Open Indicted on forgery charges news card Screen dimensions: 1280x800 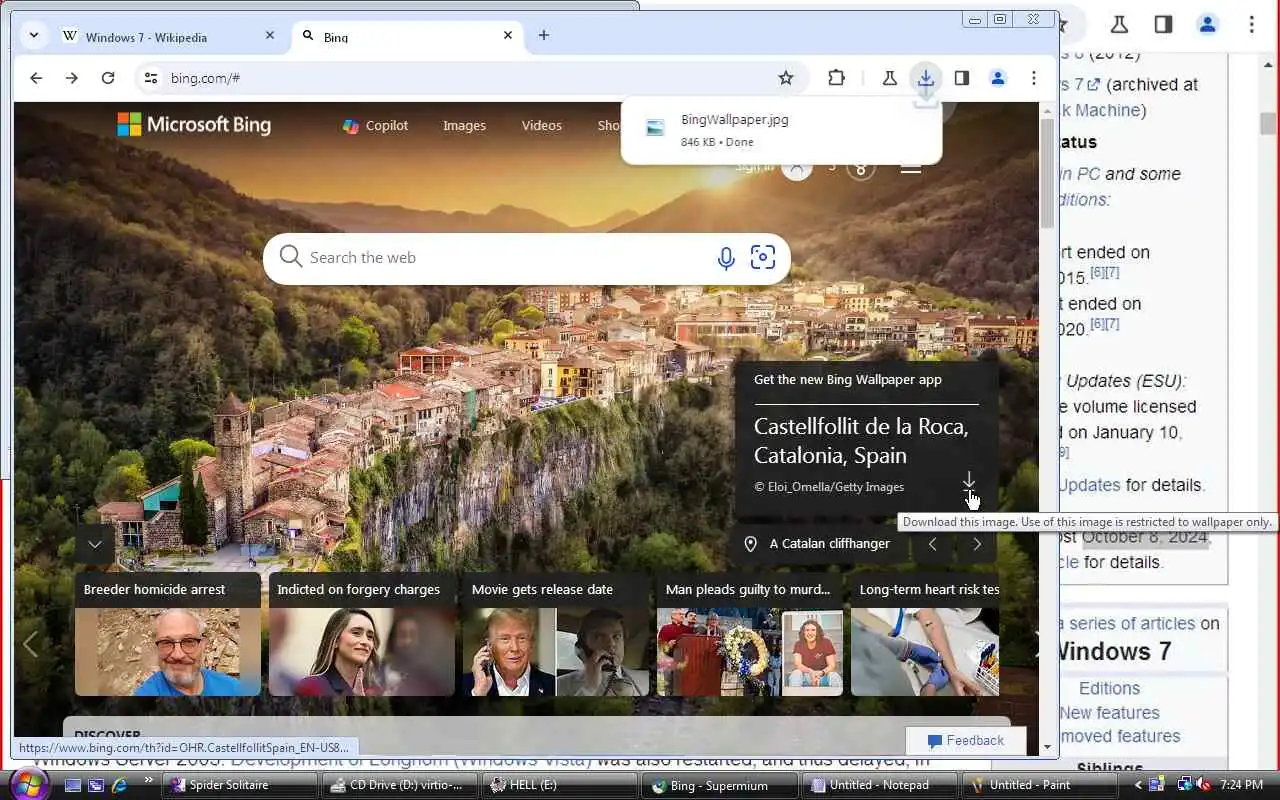pos(362,634)
